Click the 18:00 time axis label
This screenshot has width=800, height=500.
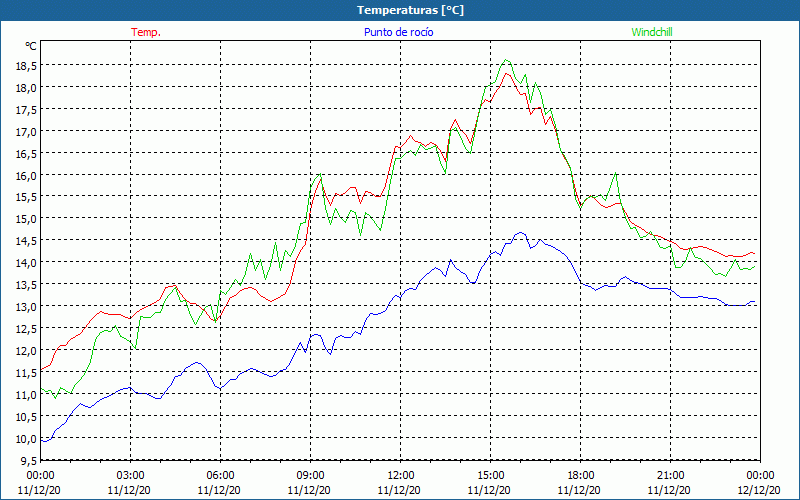point(581,476)
